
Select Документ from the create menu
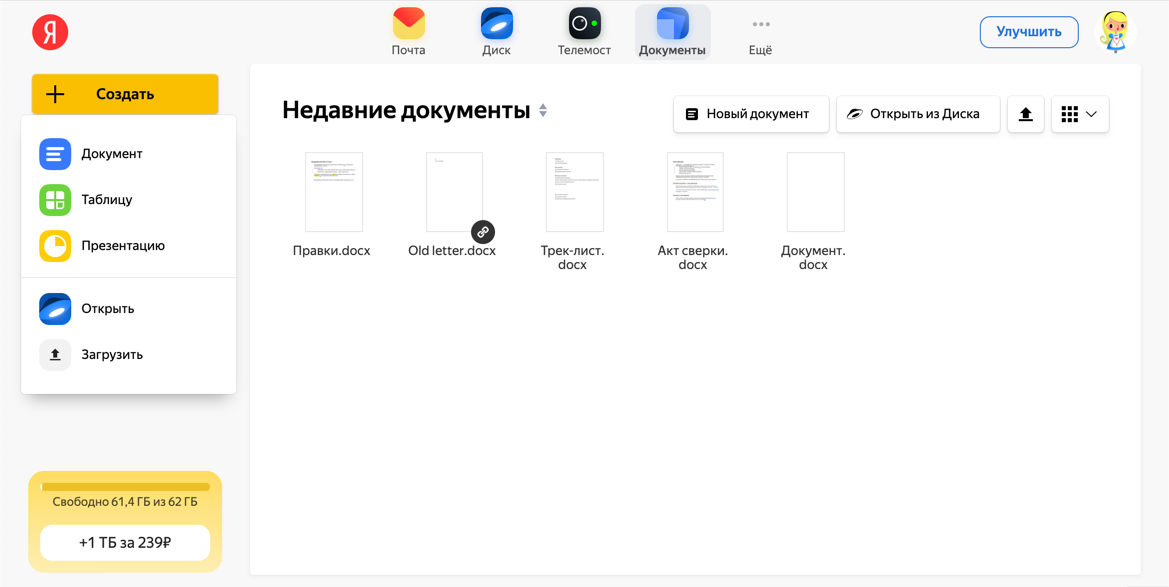coord(111,154)
